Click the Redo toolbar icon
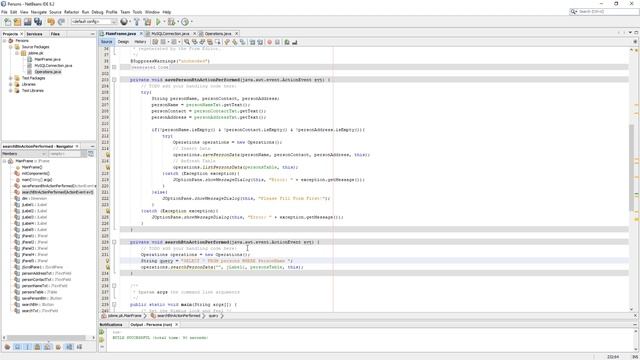The width and height of the screenshot is (640, 360). point(61,22)
